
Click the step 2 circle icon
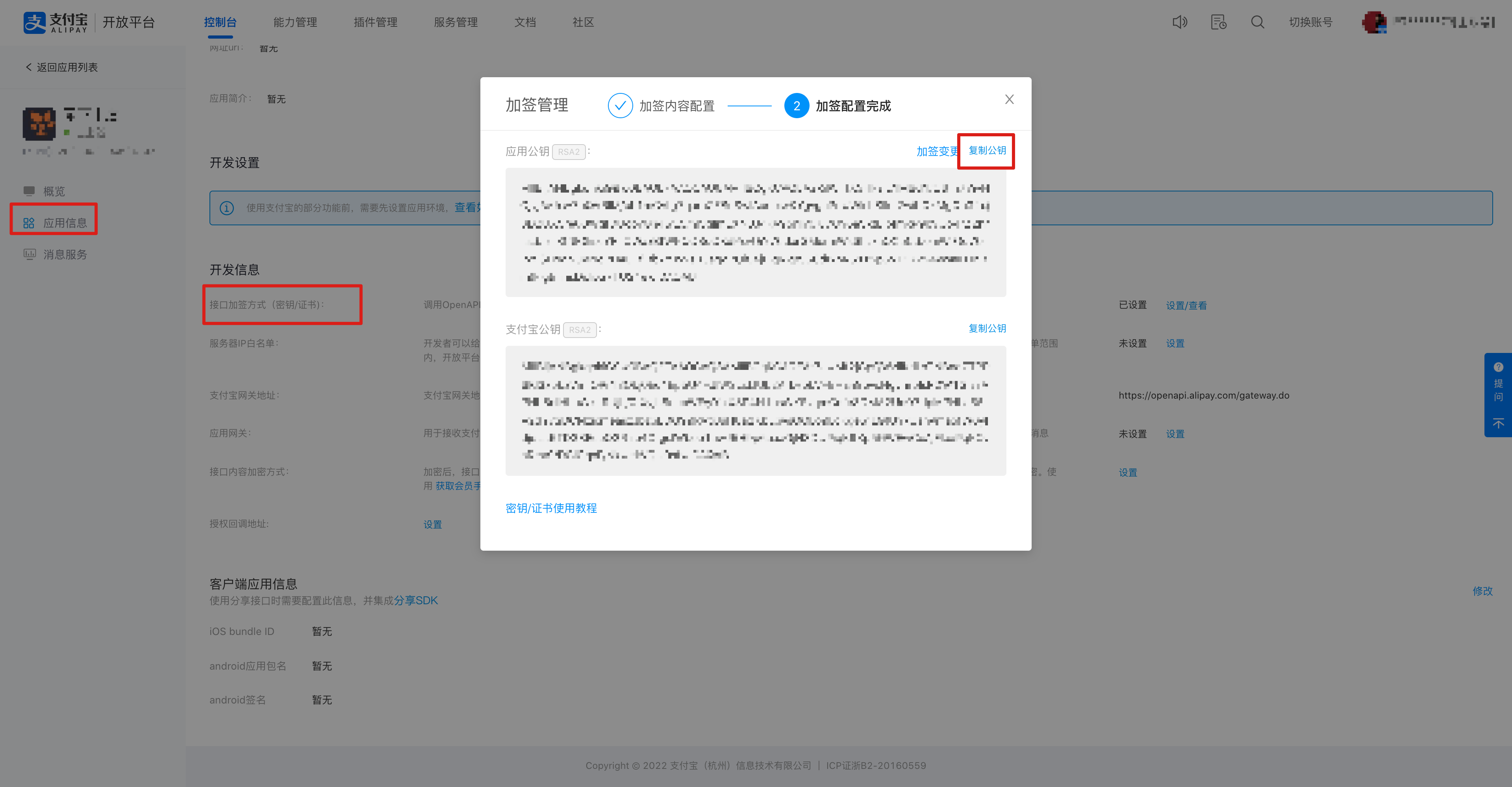(797, 106)
